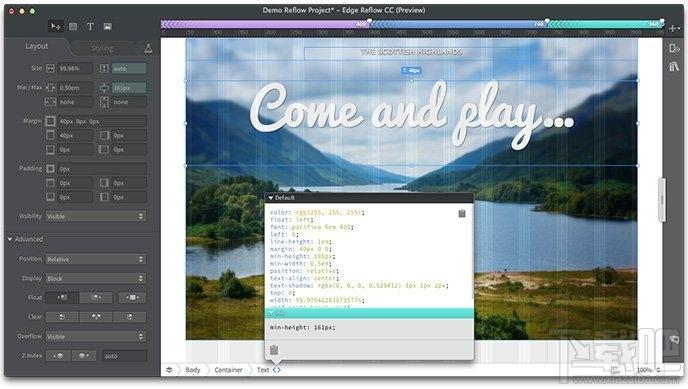This screenshot has height=389, width=688.
Task: Set Float to right
Action: [x=96, y=297]
